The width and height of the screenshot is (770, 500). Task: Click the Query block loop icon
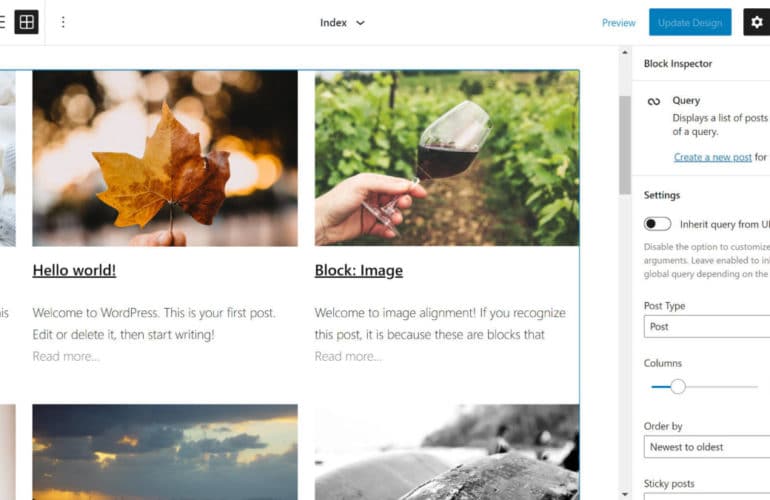654,102
